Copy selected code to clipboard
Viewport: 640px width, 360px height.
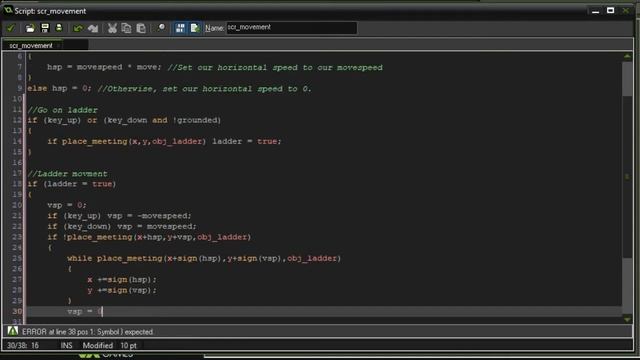point(127,28)
